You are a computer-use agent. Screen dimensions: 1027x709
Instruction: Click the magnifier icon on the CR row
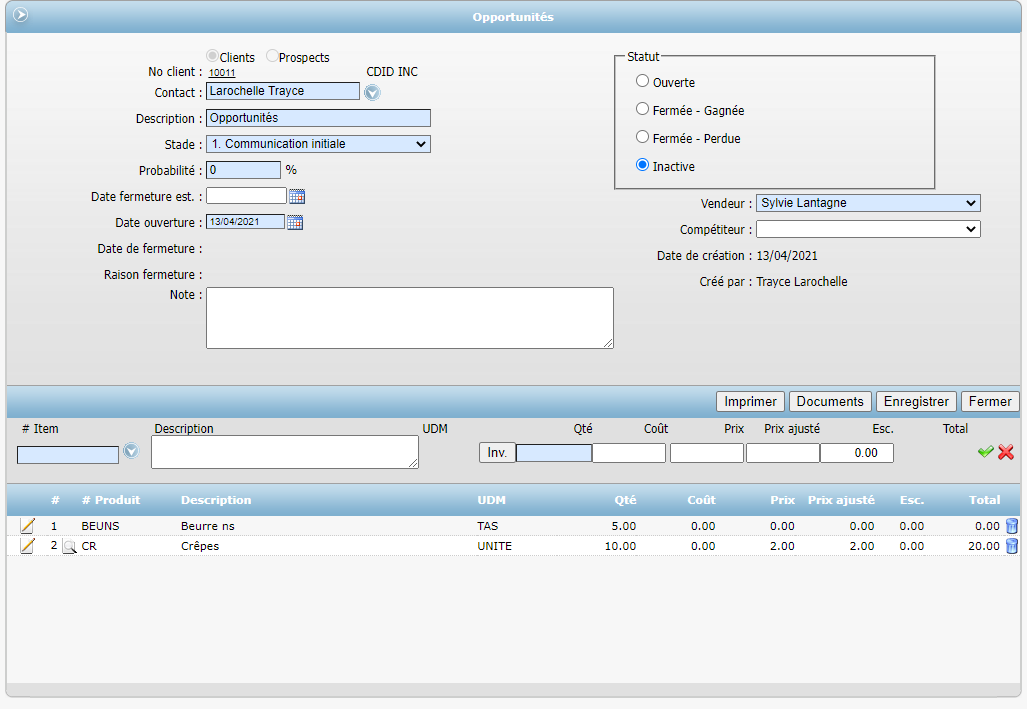(69, 546)
